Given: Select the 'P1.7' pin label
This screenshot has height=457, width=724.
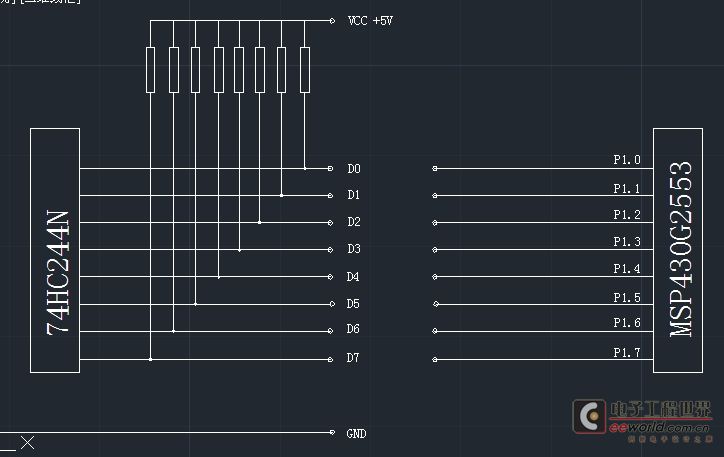Looking at the screenshot, I should 627,353.
